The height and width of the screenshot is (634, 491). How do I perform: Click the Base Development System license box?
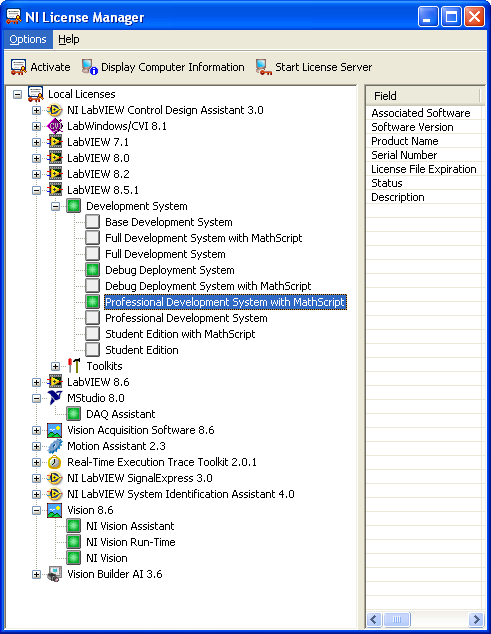93,222
